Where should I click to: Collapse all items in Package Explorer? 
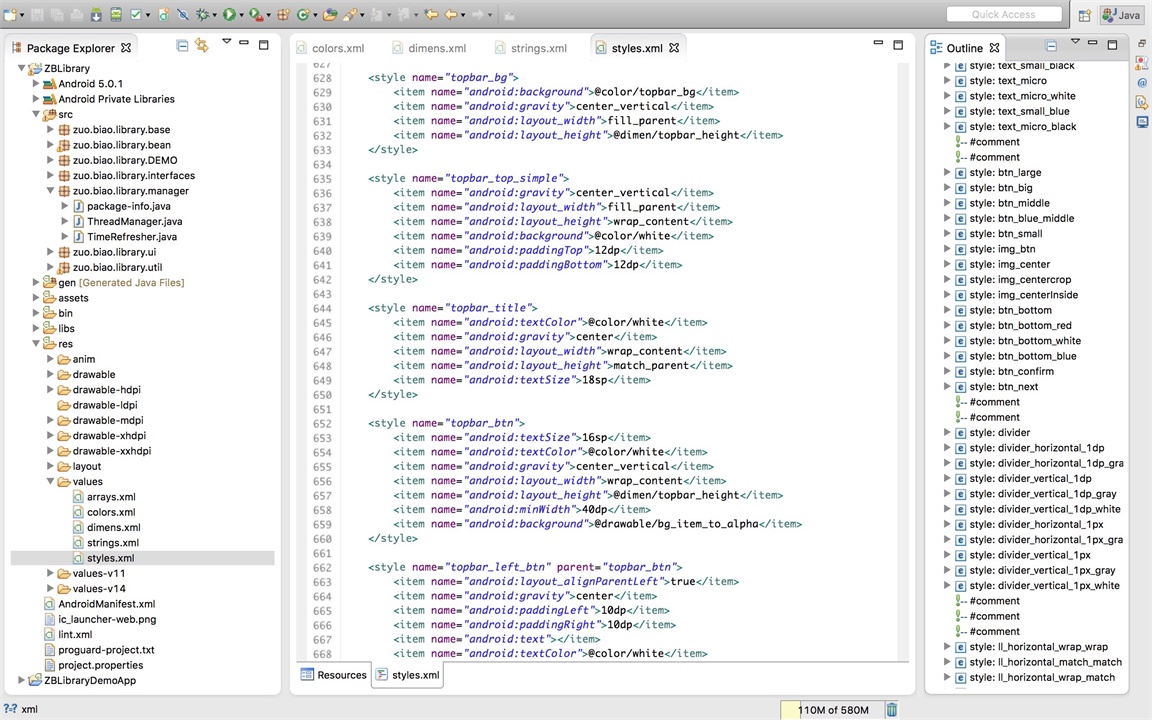click(x=182, y=46)
